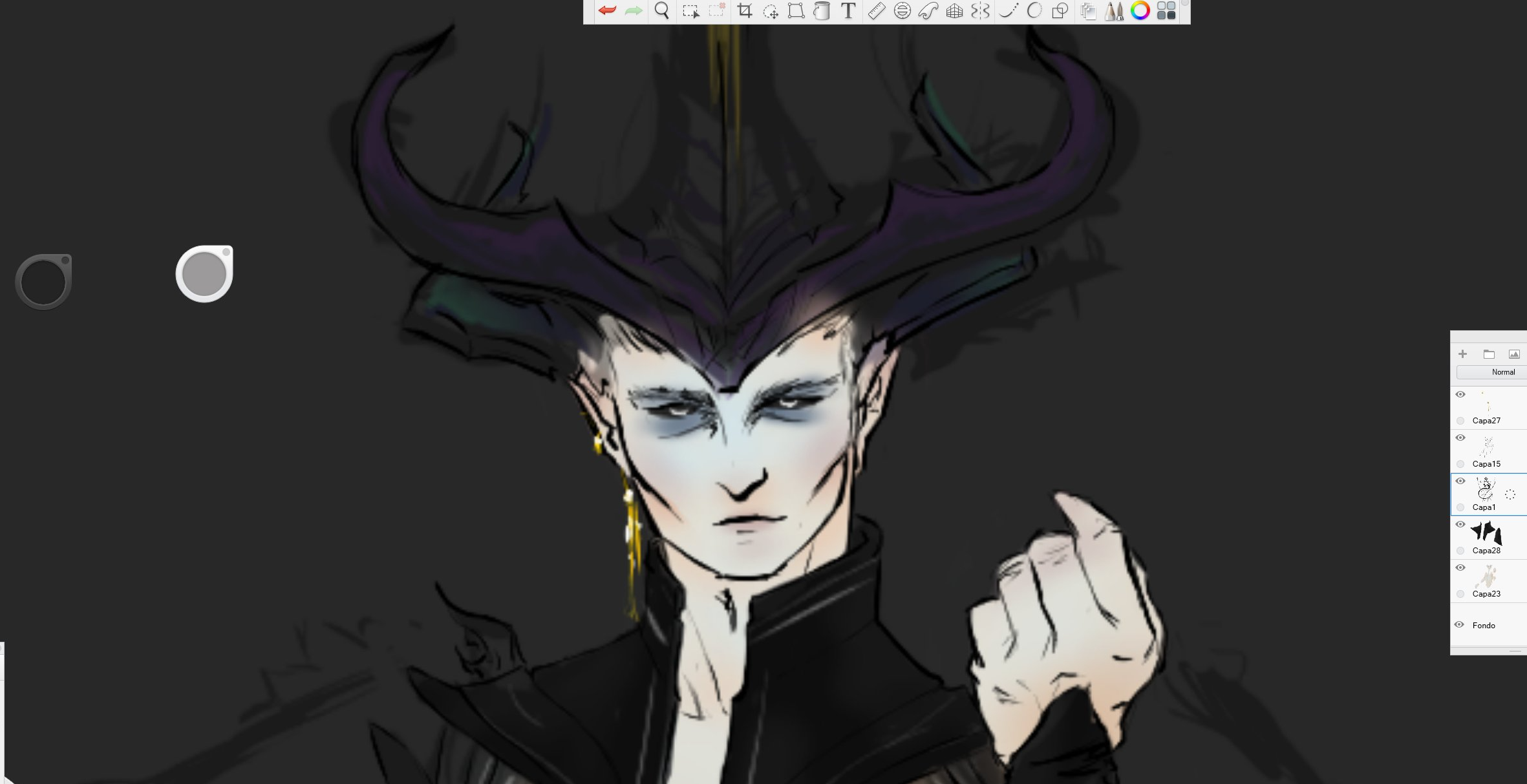Viewport: 1527px width, 784px height.
Task: Click the Capa1 lock circle
Action: 1460,507
